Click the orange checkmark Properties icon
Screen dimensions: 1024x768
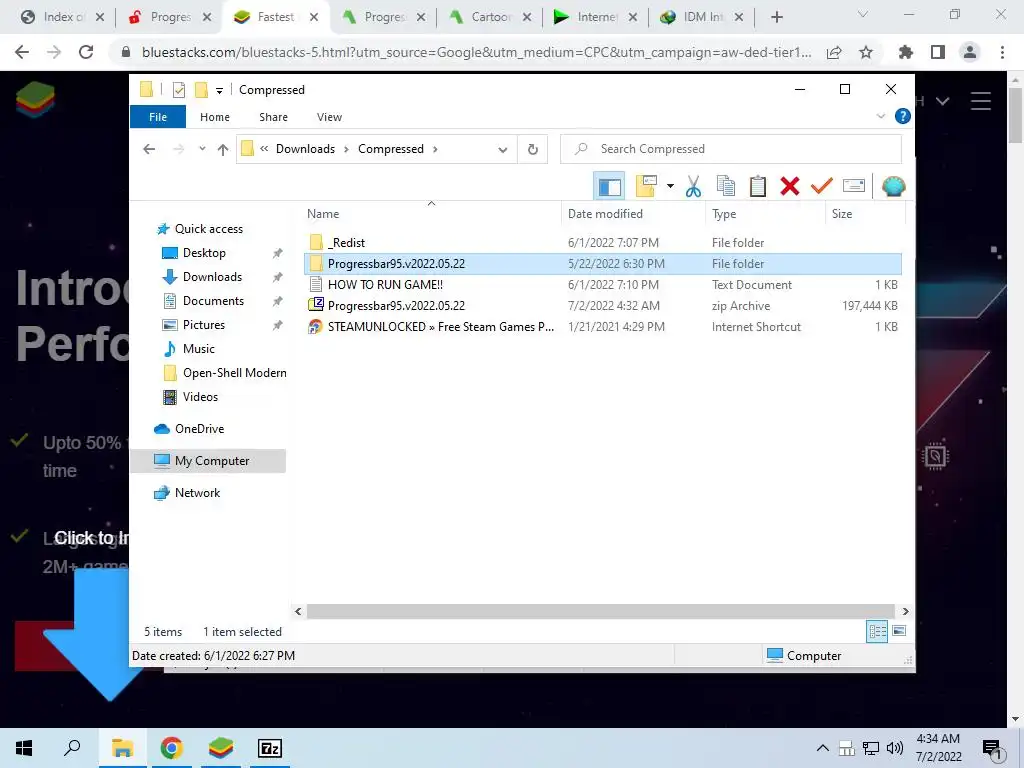pyautogui.click(x=822, y=187)
